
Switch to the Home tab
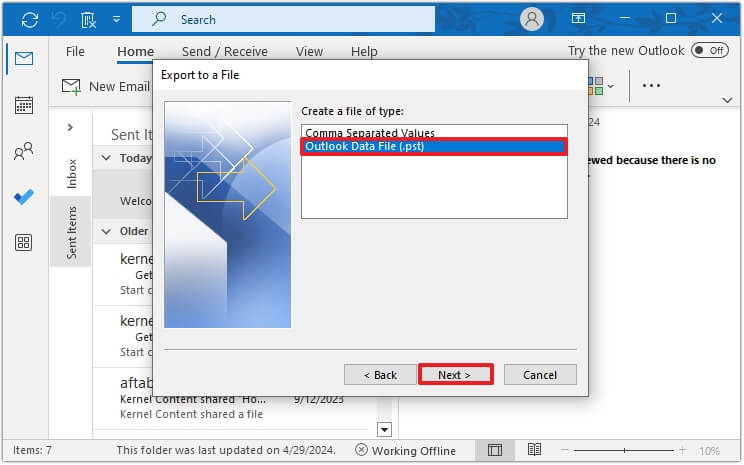pos(136,51)
